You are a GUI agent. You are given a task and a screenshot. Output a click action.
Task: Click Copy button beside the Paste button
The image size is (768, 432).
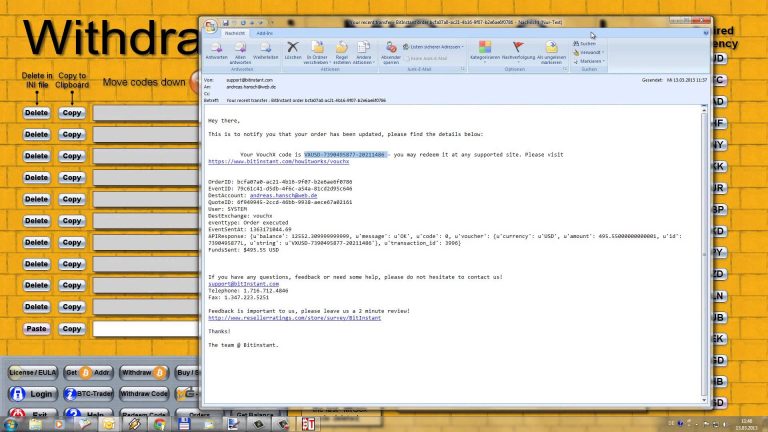(x=72, y=329)
